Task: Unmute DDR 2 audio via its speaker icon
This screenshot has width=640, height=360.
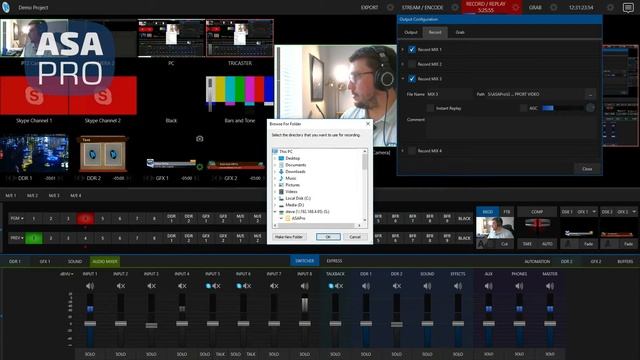Action: [x=396, y=286]
